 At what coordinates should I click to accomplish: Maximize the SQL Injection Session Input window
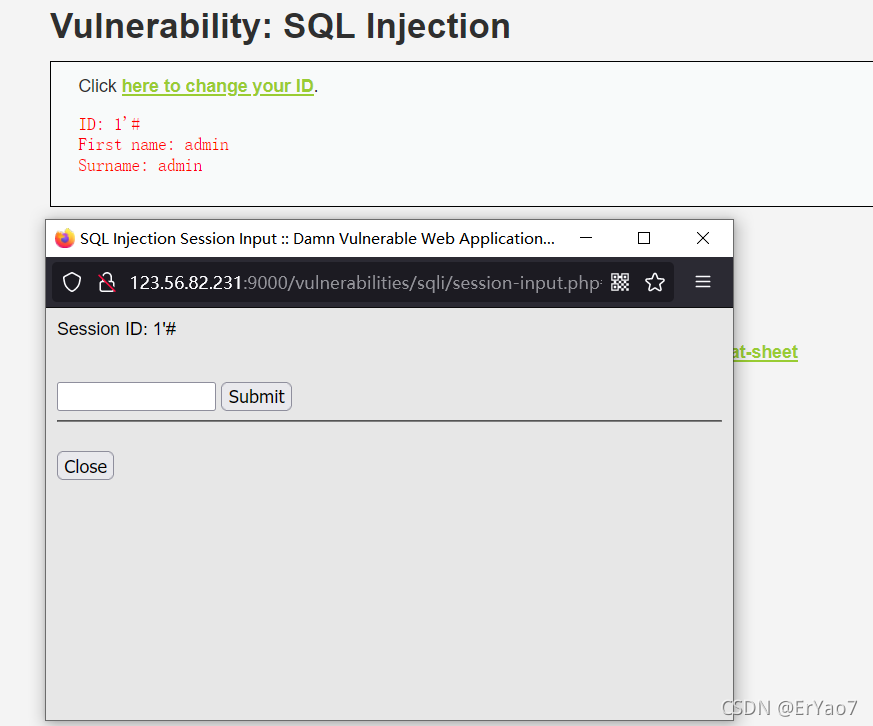(x=644, y=238)
